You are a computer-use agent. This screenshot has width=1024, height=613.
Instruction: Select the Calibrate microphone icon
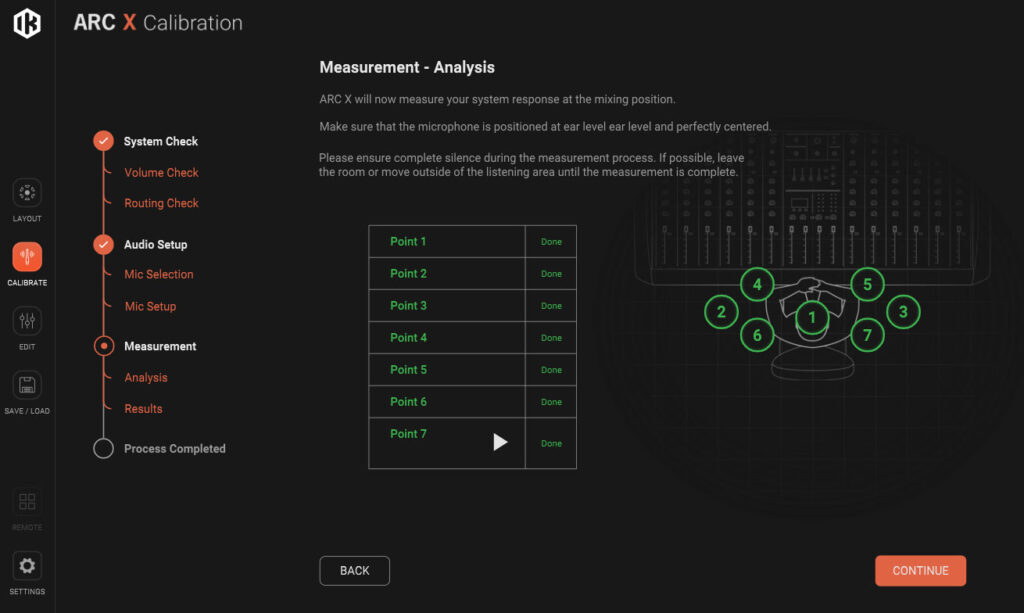27,257
